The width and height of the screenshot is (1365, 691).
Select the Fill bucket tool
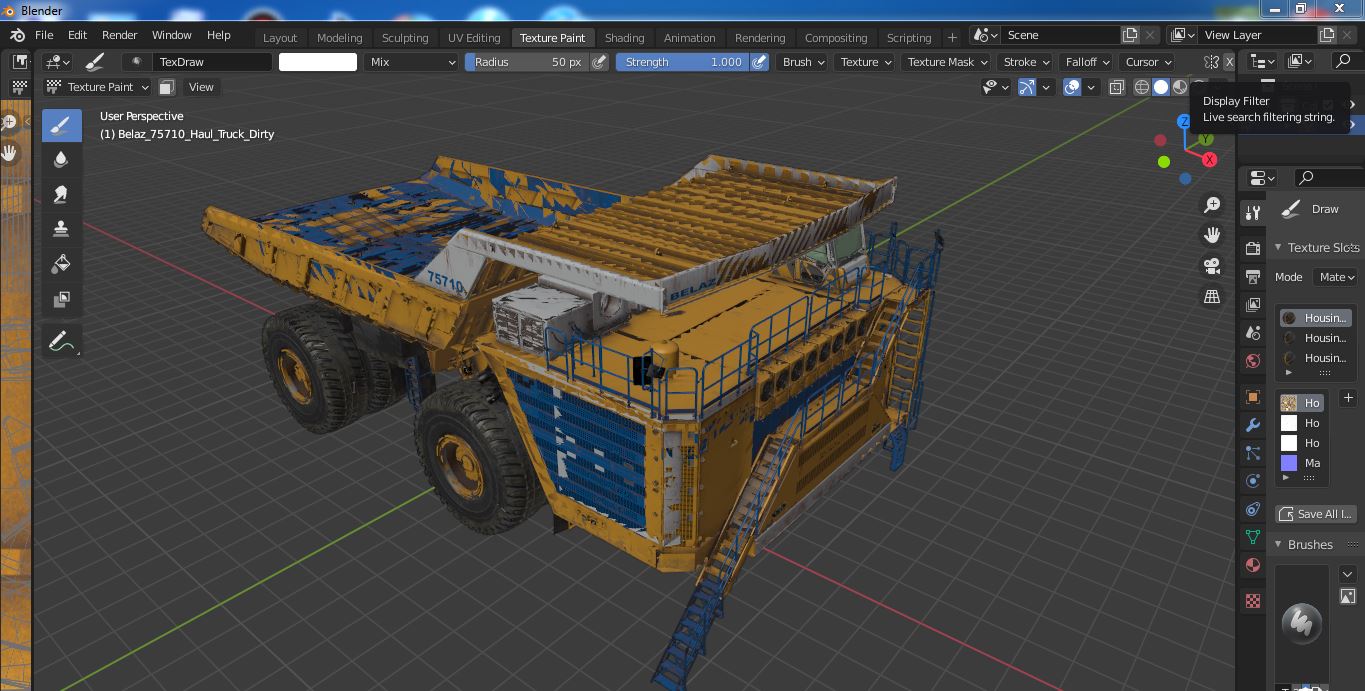[61, 264]
